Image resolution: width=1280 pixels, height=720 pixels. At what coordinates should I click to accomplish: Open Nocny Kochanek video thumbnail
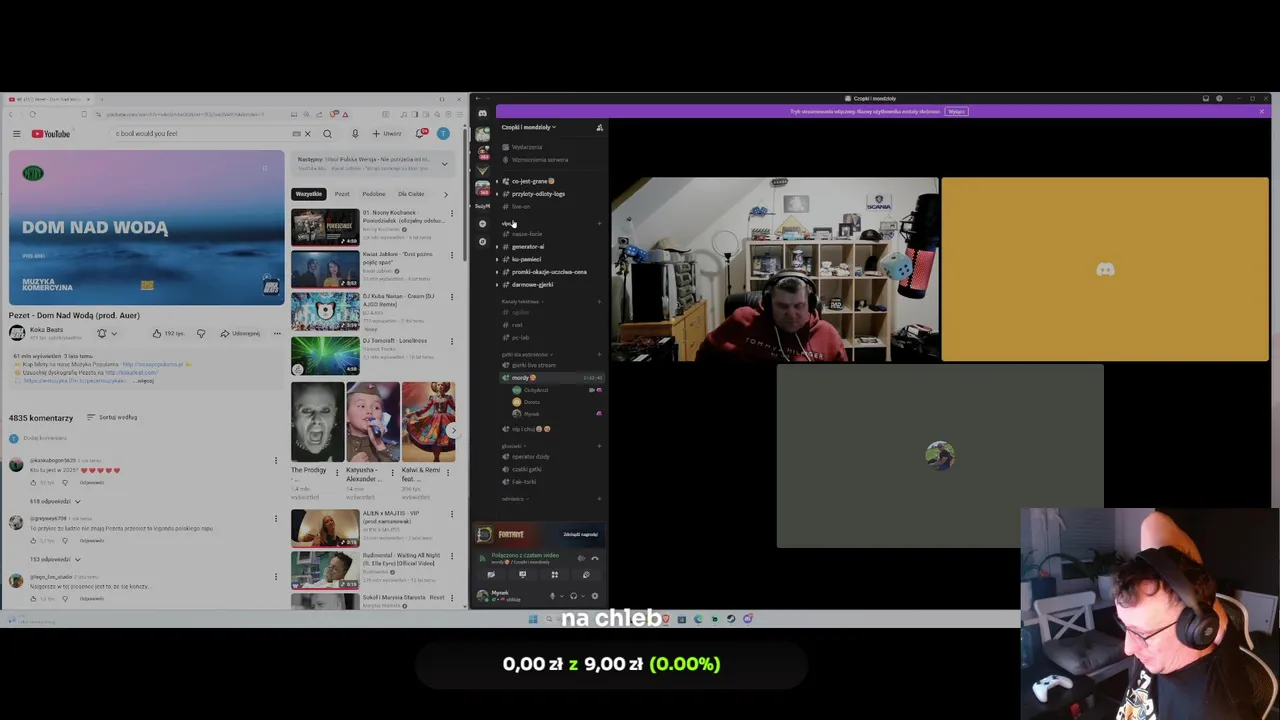[x=325, y=227]
